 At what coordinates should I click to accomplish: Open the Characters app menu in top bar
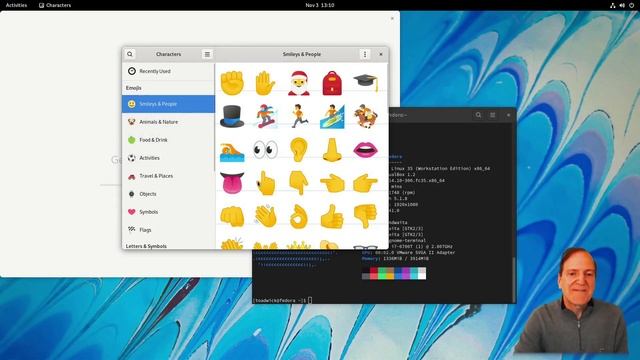(x=55, y=5)
